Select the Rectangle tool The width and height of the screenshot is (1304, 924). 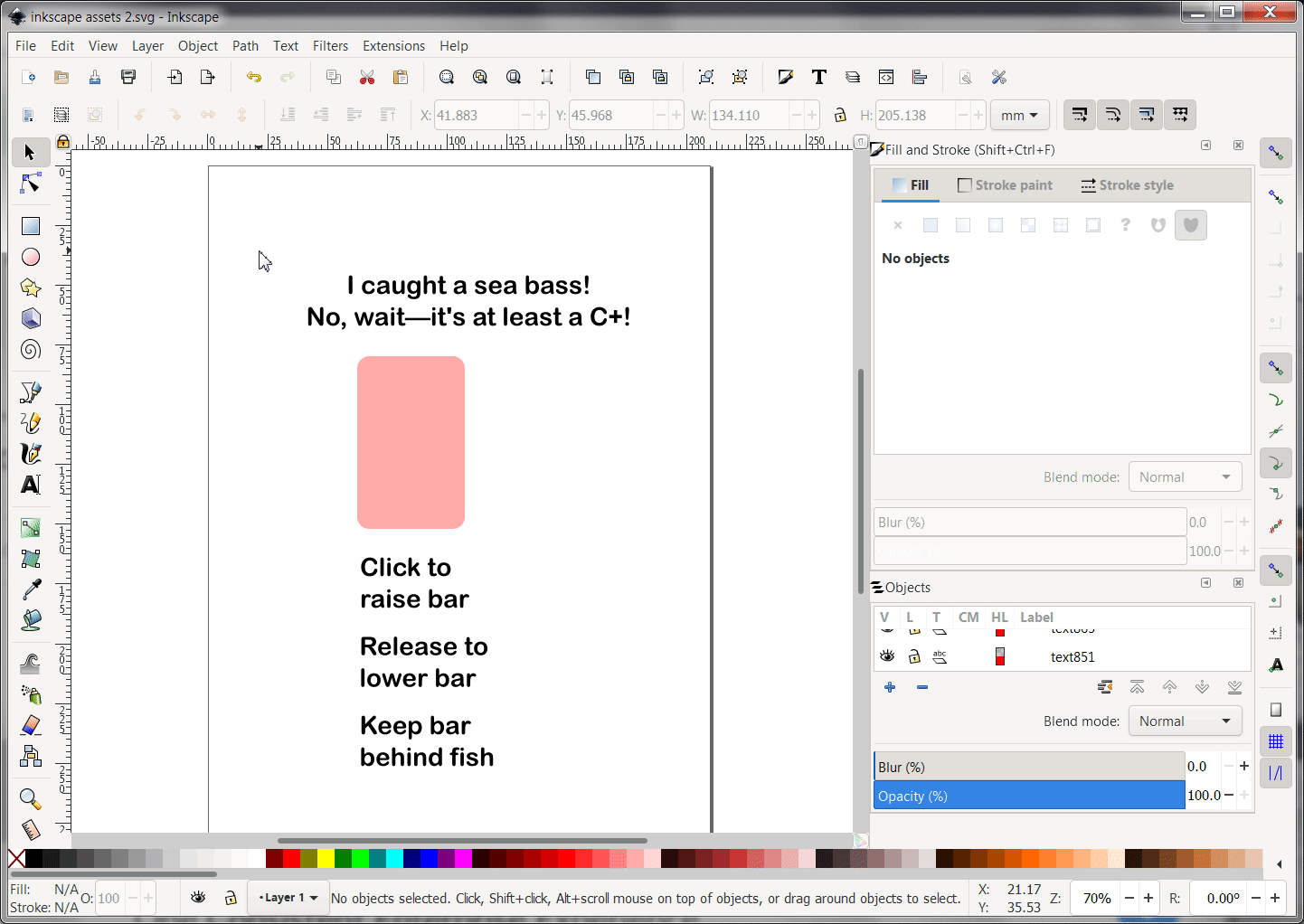point(30,225)
